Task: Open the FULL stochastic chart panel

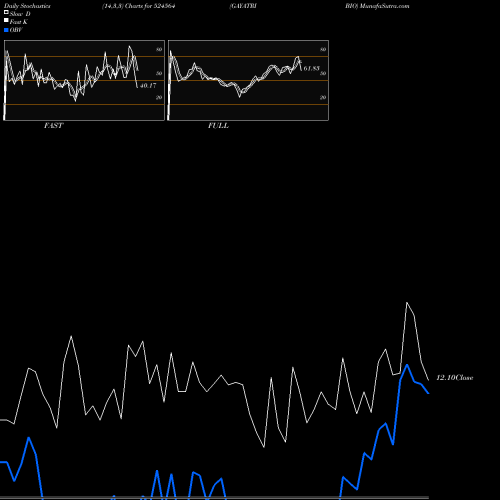Action: [248, 80]
